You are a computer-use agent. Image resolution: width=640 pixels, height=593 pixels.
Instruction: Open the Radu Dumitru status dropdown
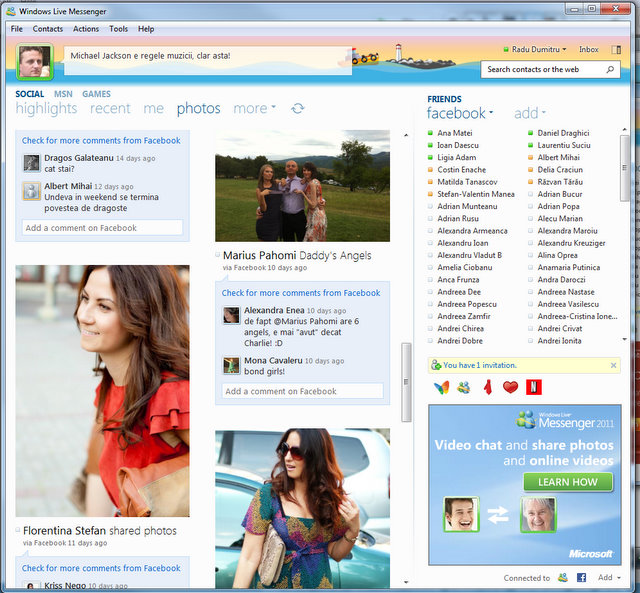click(x=564, y=49)
